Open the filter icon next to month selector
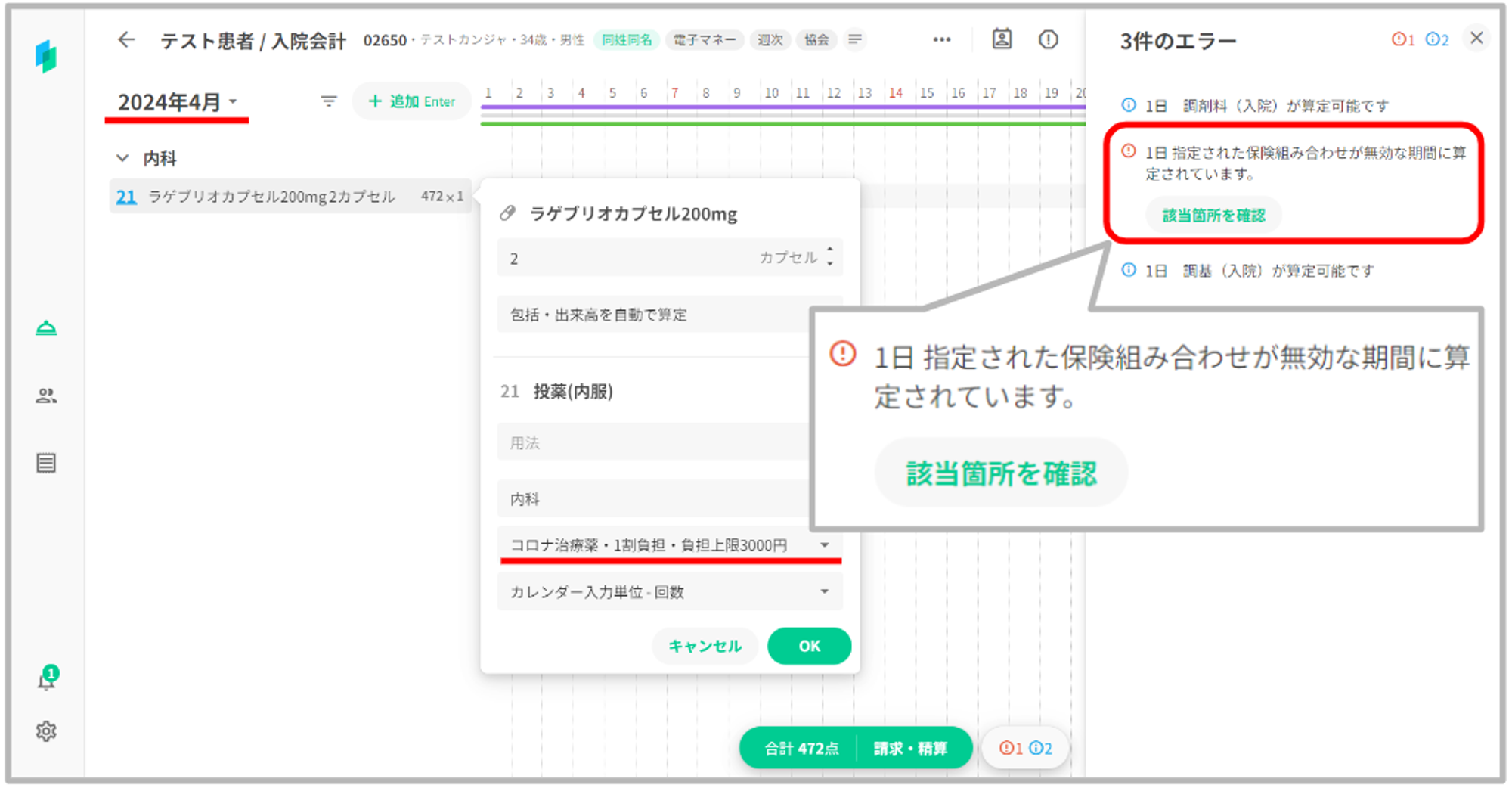The image size is (1512, 788). [x=328, y=101]
